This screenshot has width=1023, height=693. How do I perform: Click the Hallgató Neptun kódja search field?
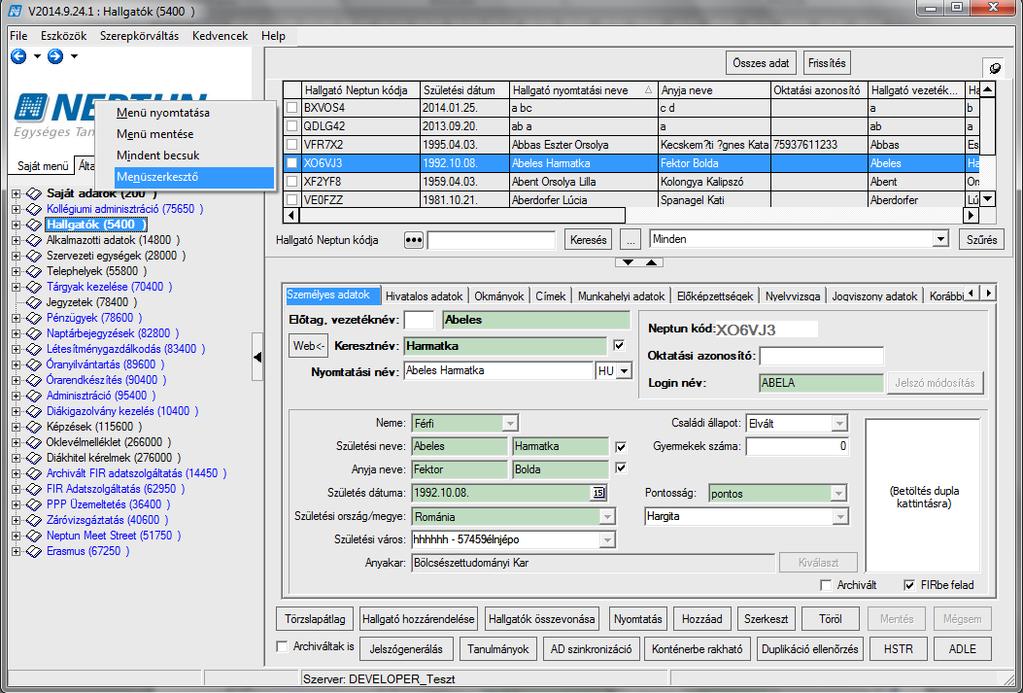[491, 240]
